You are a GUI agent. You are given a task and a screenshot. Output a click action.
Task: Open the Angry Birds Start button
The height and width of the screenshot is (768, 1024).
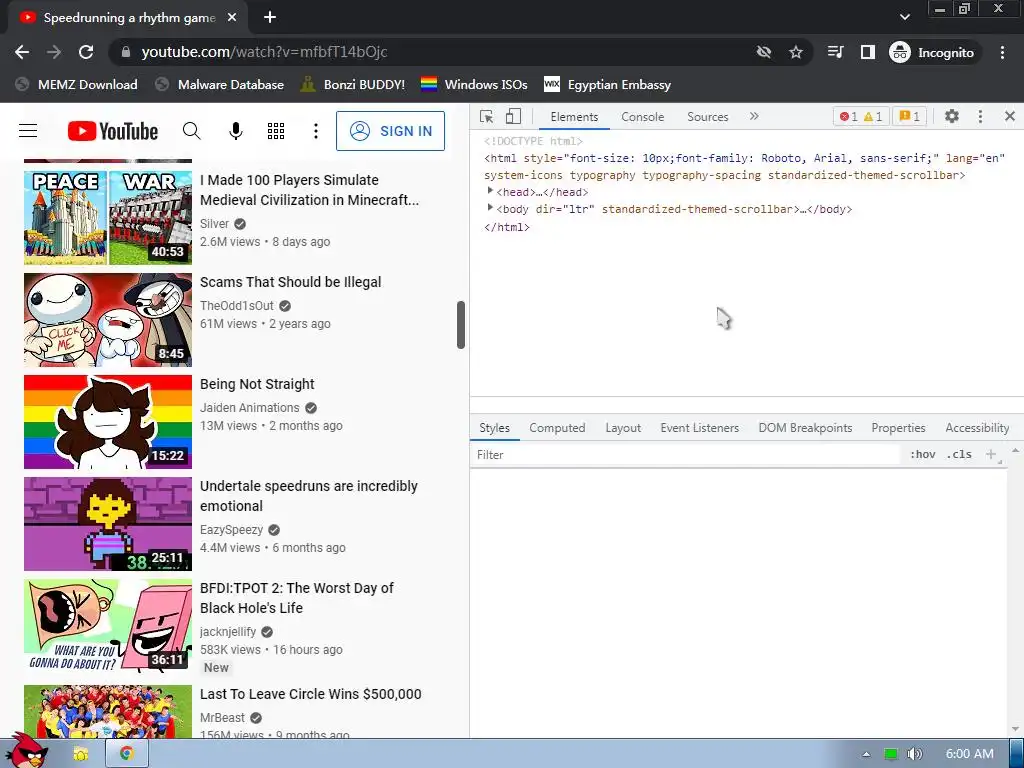click(x=26, y=751)
